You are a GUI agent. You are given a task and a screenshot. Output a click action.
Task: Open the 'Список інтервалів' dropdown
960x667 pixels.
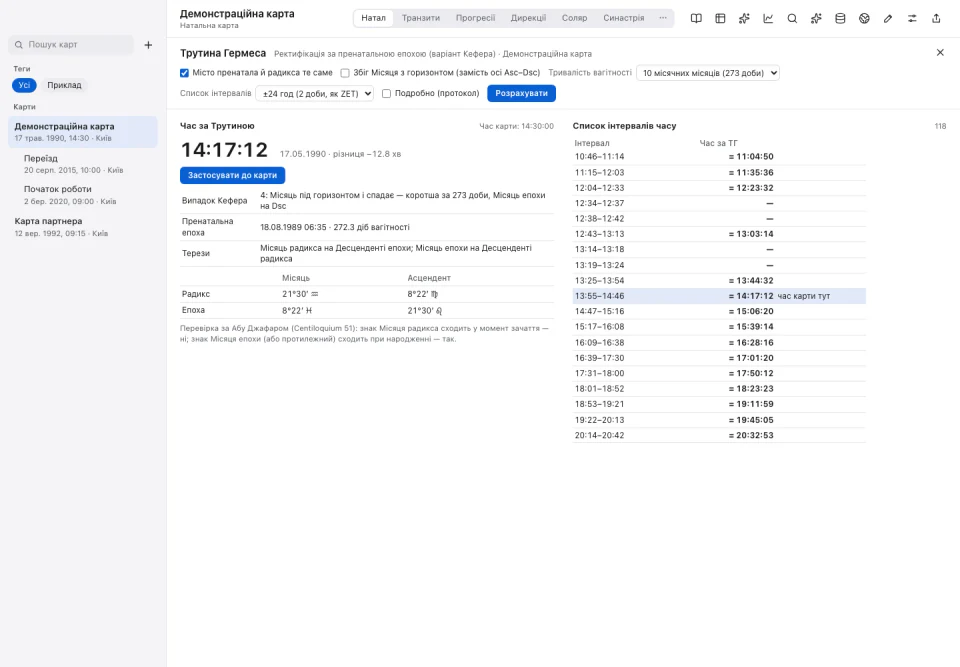315,94
